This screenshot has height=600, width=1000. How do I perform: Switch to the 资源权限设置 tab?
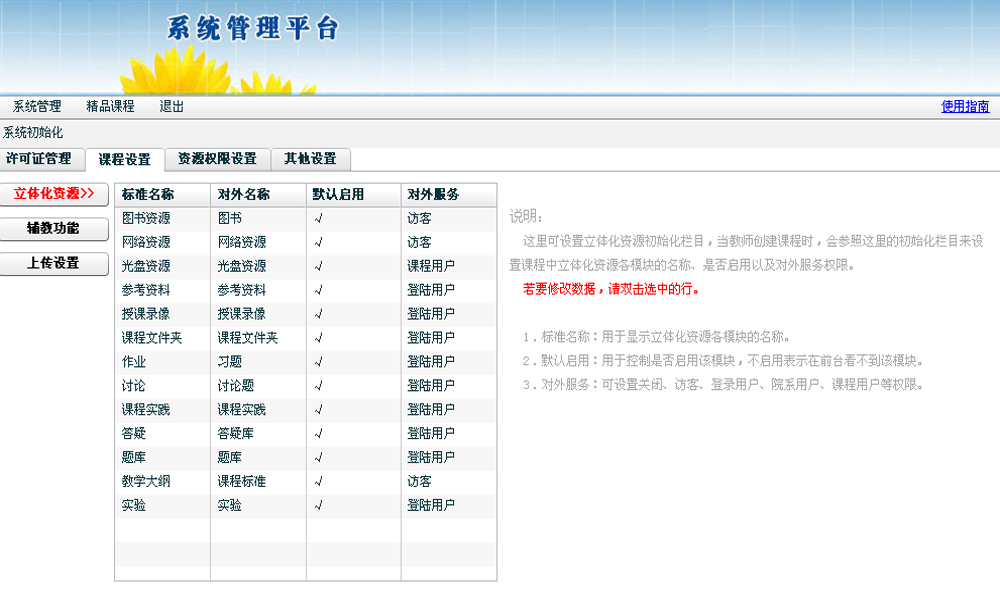(x=217, y=159)
